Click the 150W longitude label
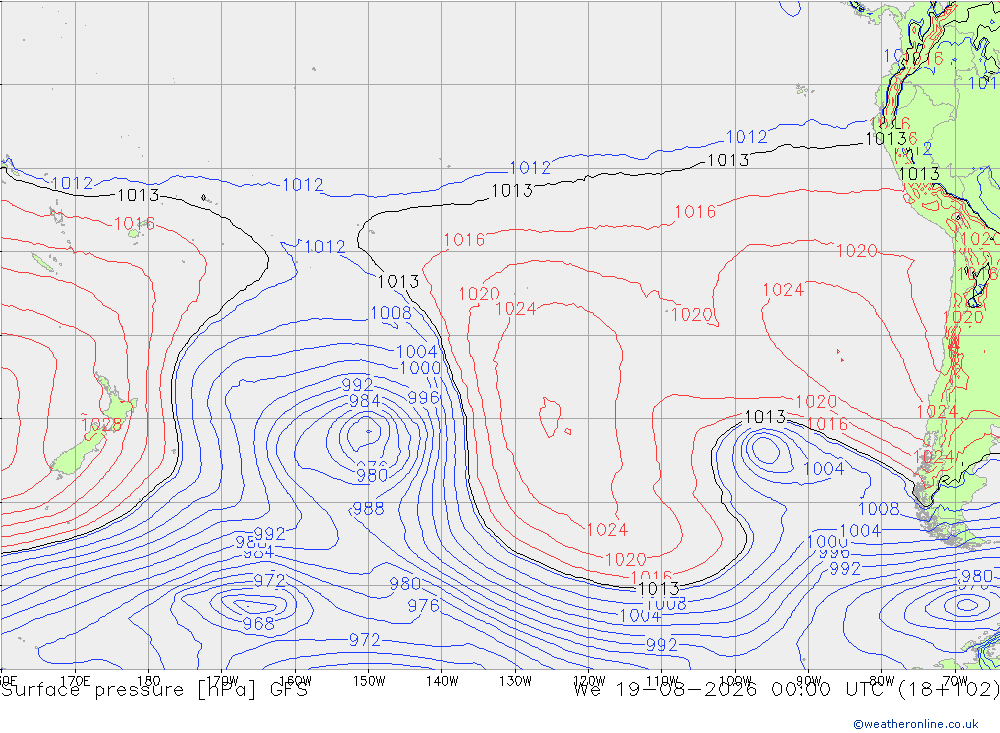Image resolution: width=1000 pixels, height=733 pixels. [369, 681]
